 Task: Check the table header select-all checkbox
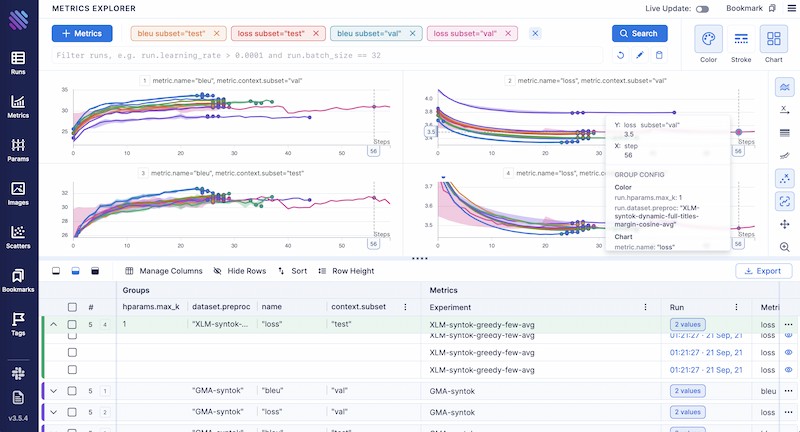click(x=71, y=308)
